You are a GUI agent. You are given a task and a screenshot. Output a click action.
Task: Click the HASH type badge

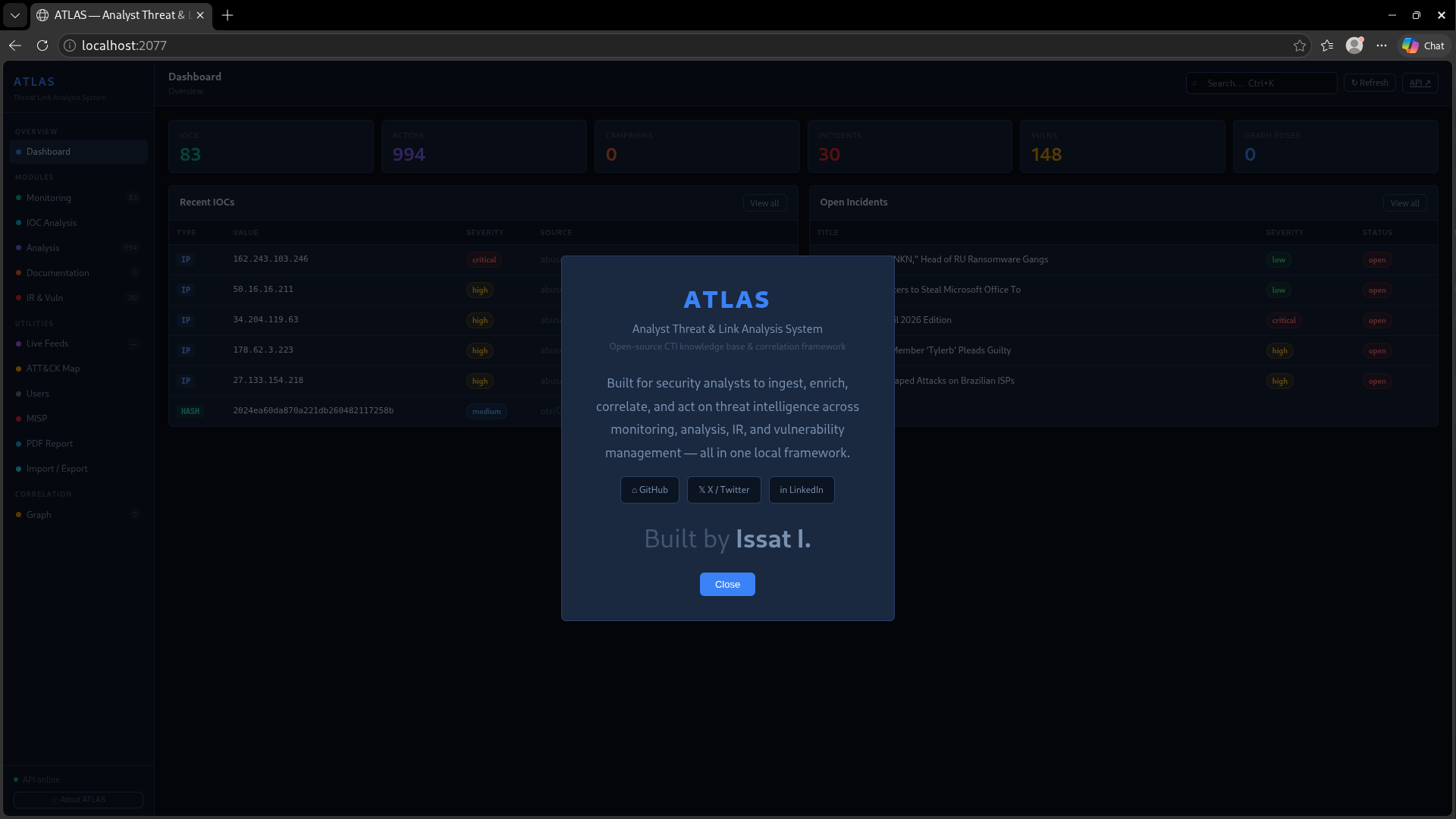click(190, 412)
